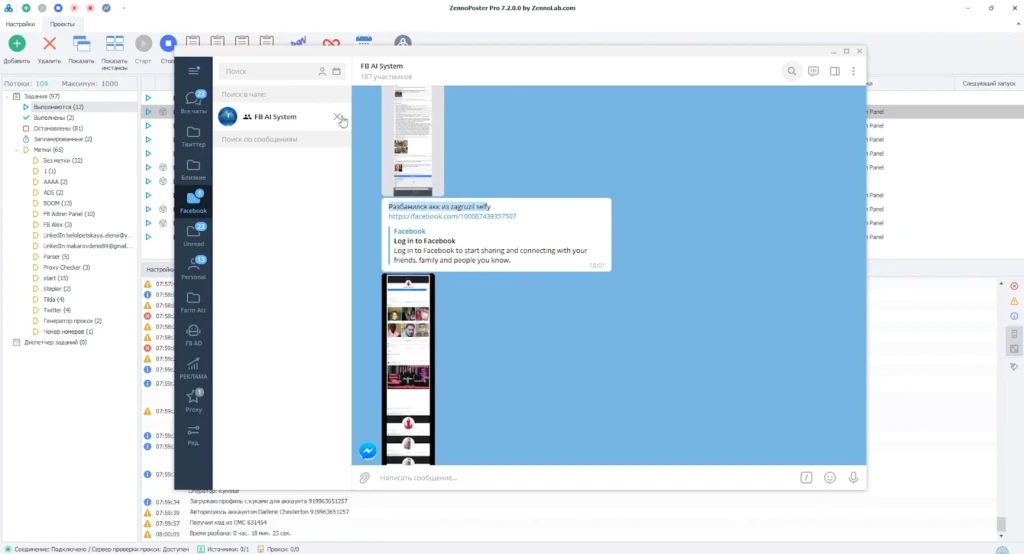Click the green Добавить button in ZennoPoster

[17, 44]
